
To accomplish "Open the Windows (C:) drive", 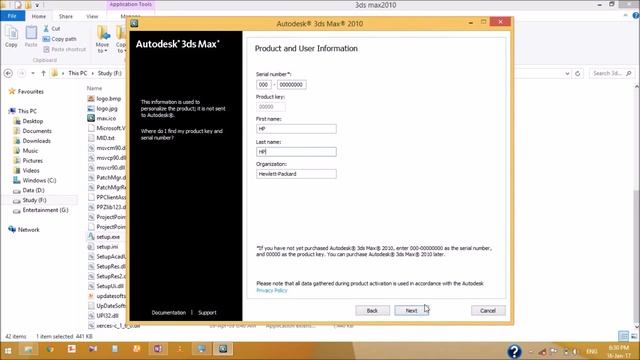I will click(x=39, y=180).
